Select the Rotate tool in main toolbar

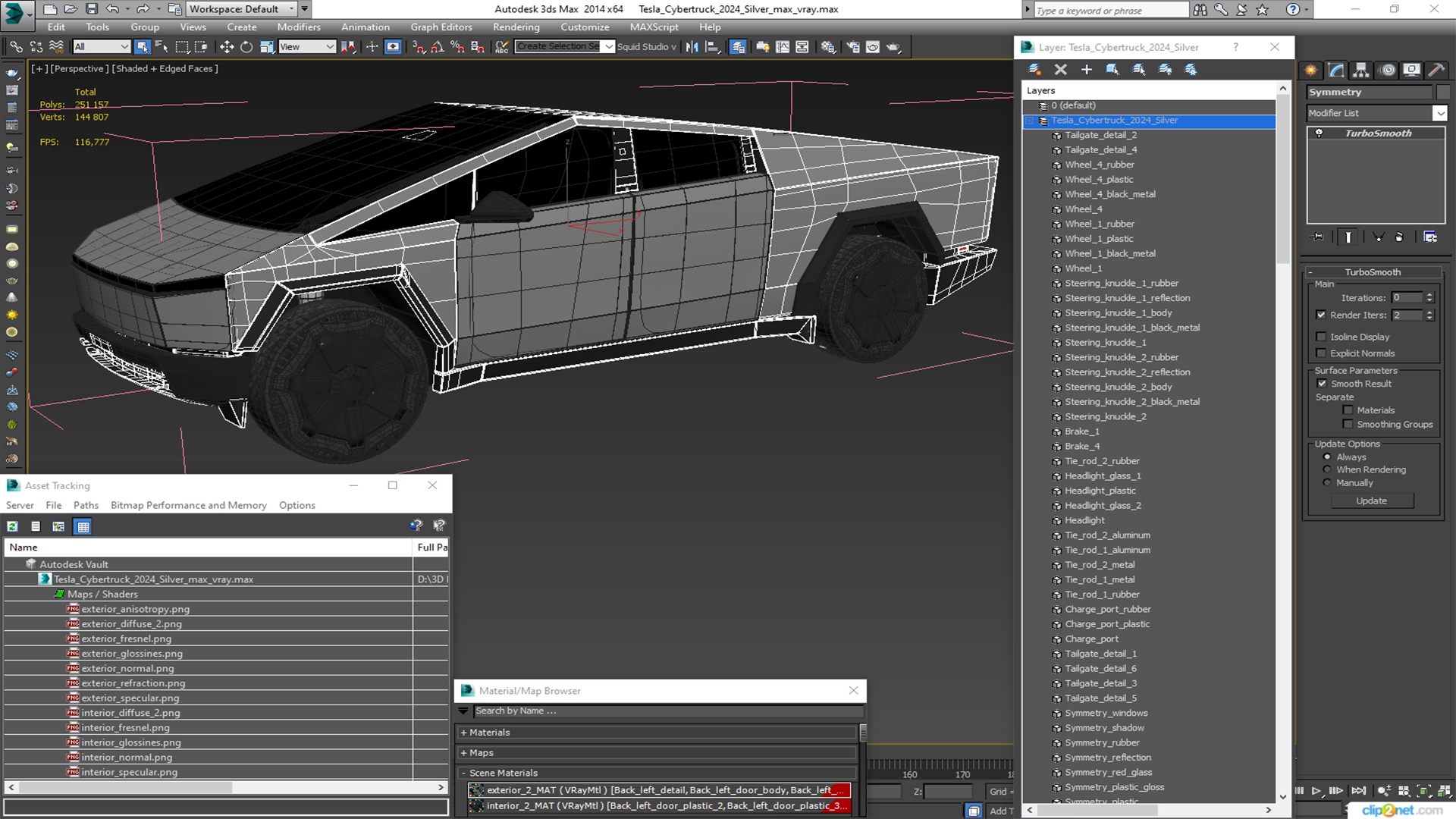(246, 47)
